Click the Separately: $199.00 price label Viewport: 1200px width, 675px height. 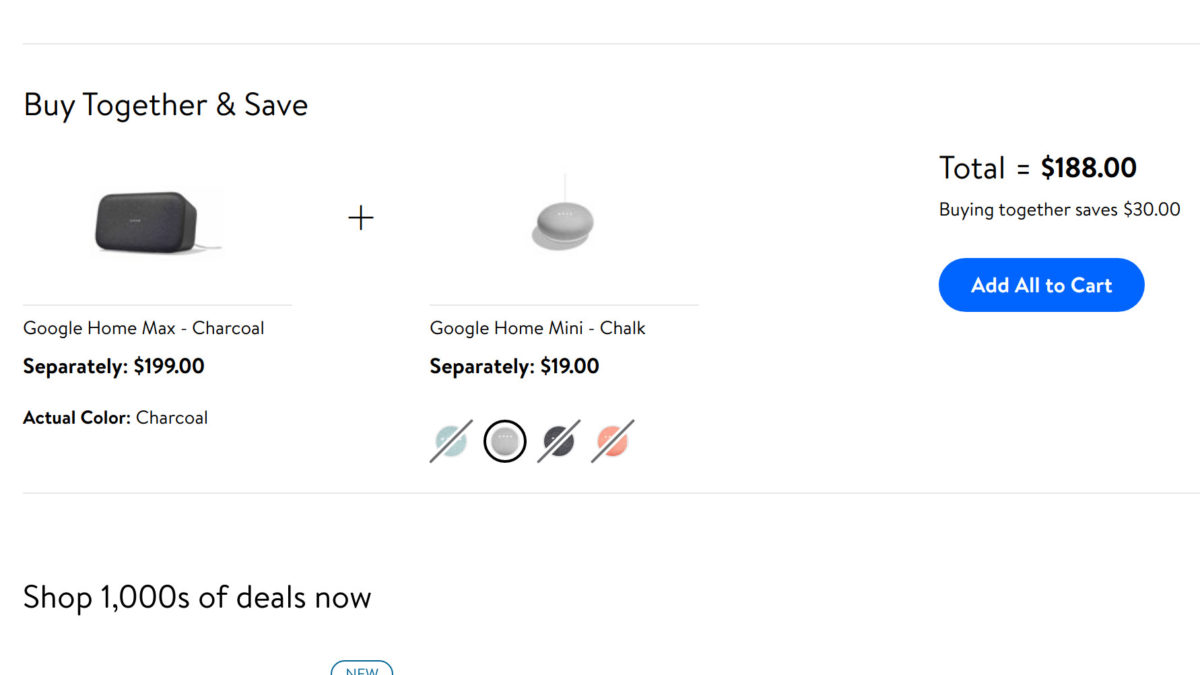pos(114,366)
